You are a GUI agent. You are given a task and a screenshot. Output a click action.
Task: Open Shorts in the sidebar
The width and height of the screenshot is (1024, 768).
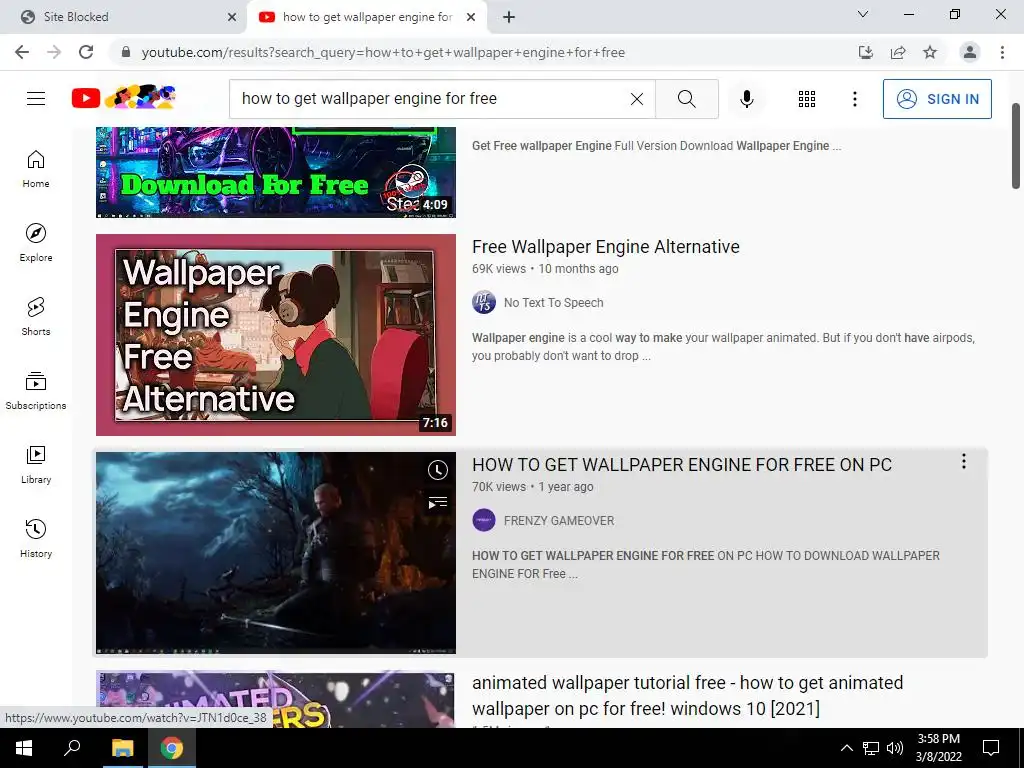pos(36,317)
